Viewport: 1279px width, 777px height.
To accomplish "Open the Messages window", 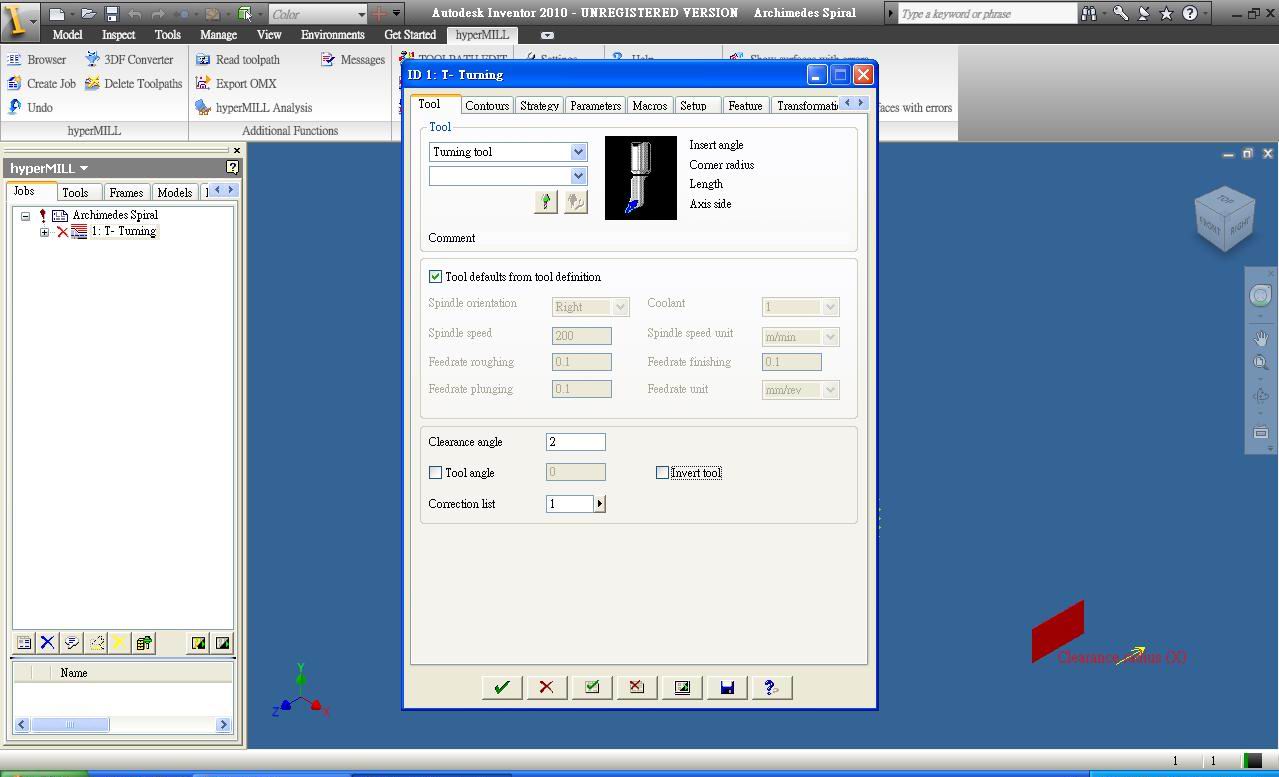I will point(353,60).
